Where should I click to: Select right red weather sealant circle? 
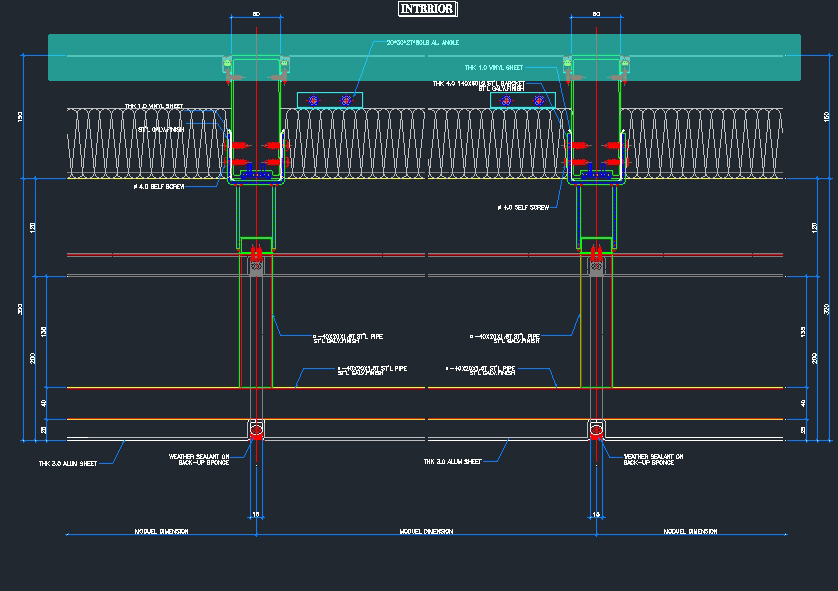click(x=596, y=430)
